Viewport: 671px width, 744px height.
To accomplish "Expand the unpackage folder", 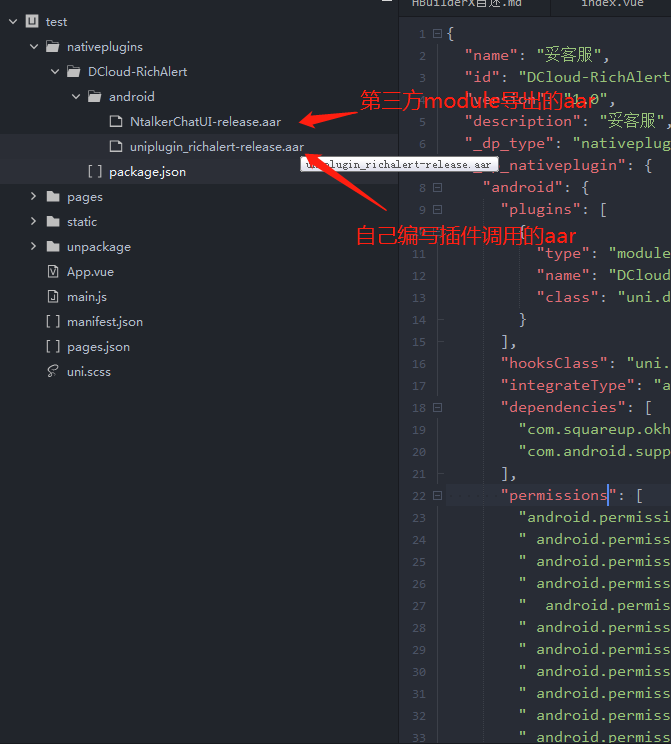I will point(34,247).
